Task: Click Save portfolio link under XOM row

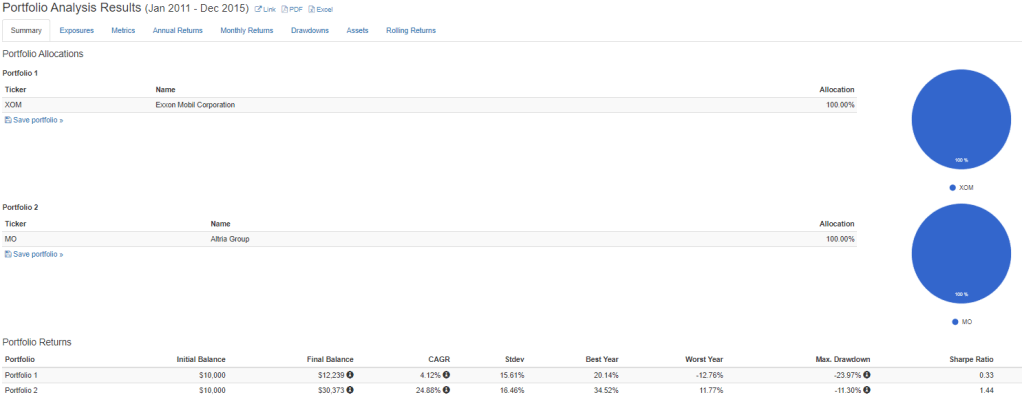Action: coord(37,120)
